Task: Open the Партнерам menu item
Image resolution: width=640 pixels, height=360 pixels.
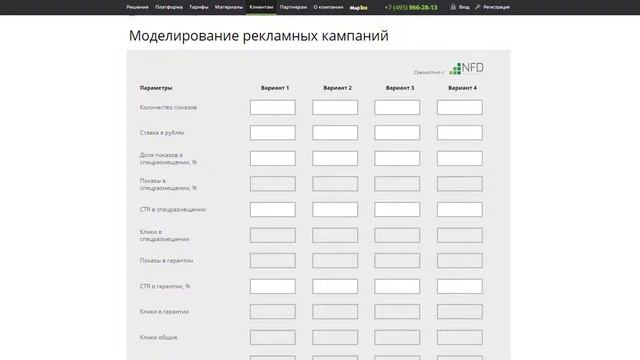Action: coord(293,7)
